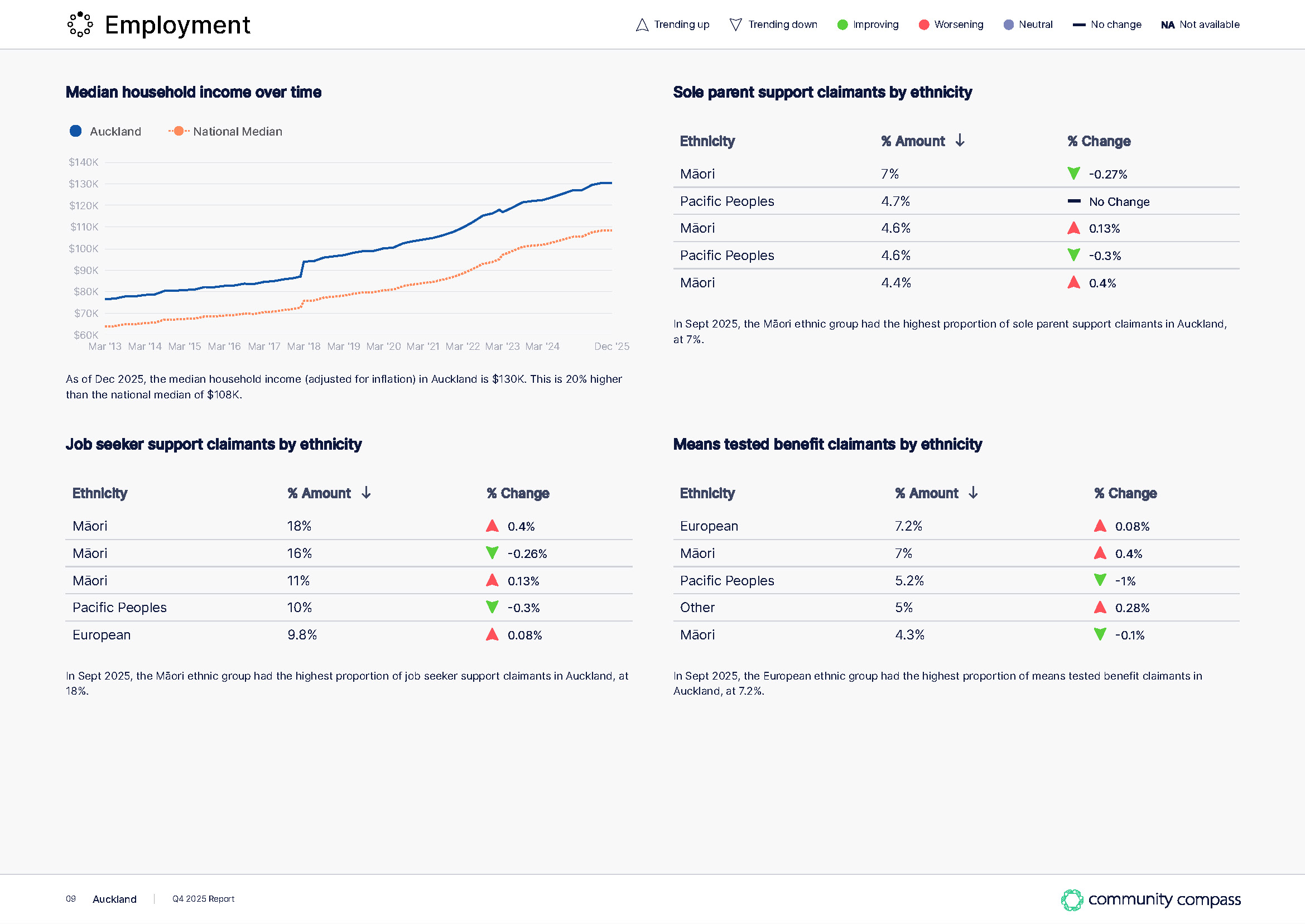Click the Mar '18 x-axis label
1305x924 pixels.
point(304,346)
